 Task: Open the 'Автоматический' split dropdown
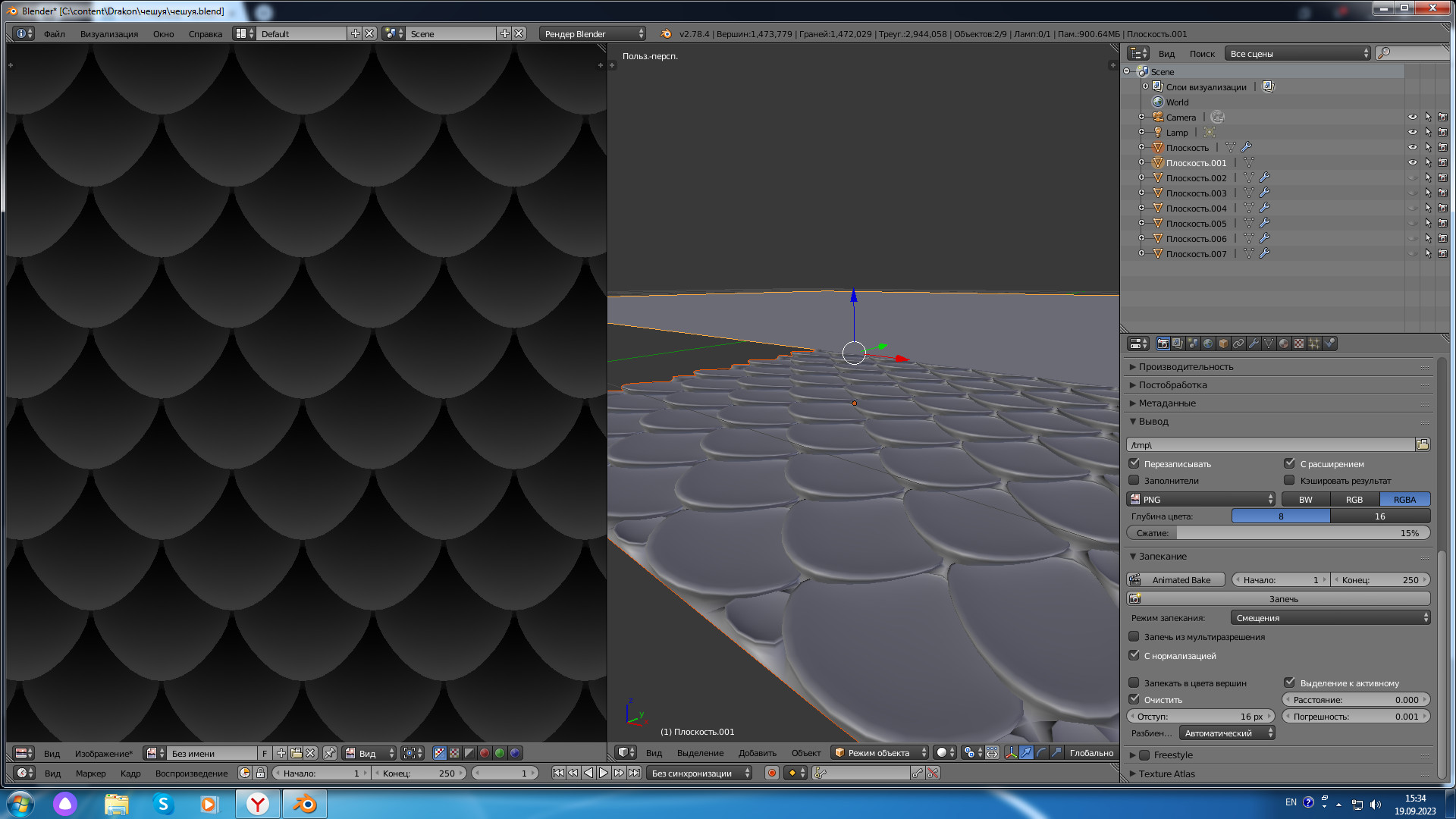click(1227, 733)
